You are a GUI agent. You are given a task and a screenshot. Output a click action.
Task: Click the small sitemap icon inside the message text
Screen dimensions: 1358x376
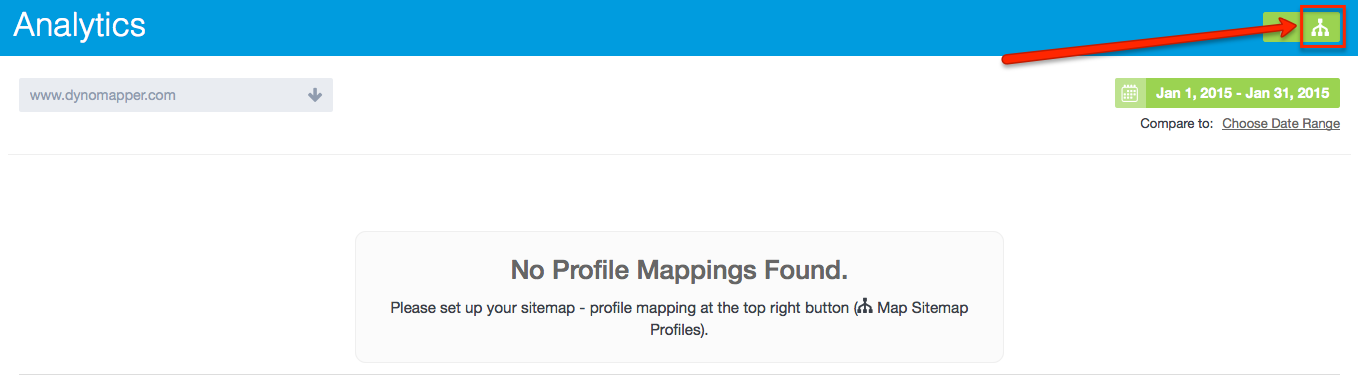click(865, 308)
